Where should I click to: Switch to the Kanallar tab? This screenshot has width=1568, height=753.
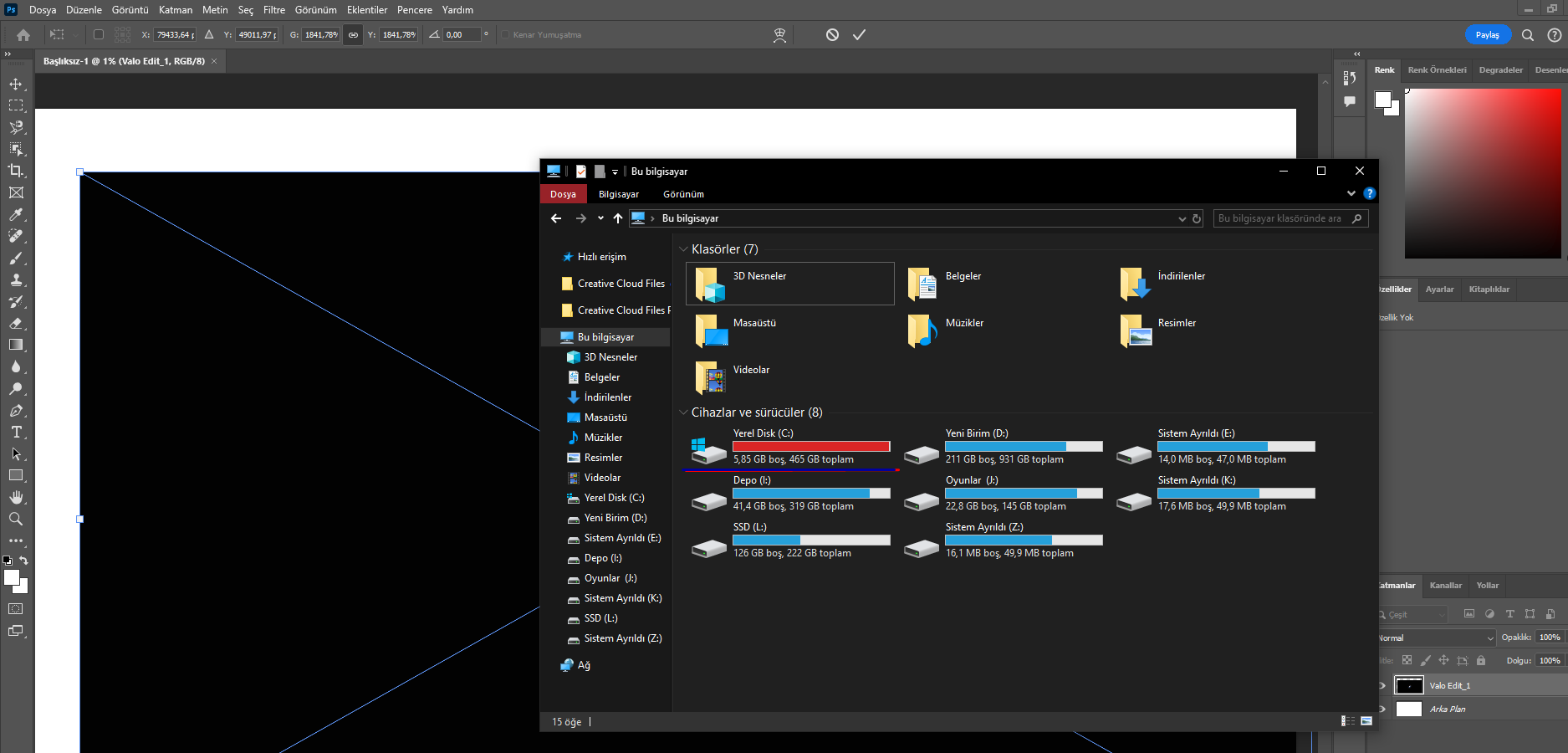pos(1445,585)
